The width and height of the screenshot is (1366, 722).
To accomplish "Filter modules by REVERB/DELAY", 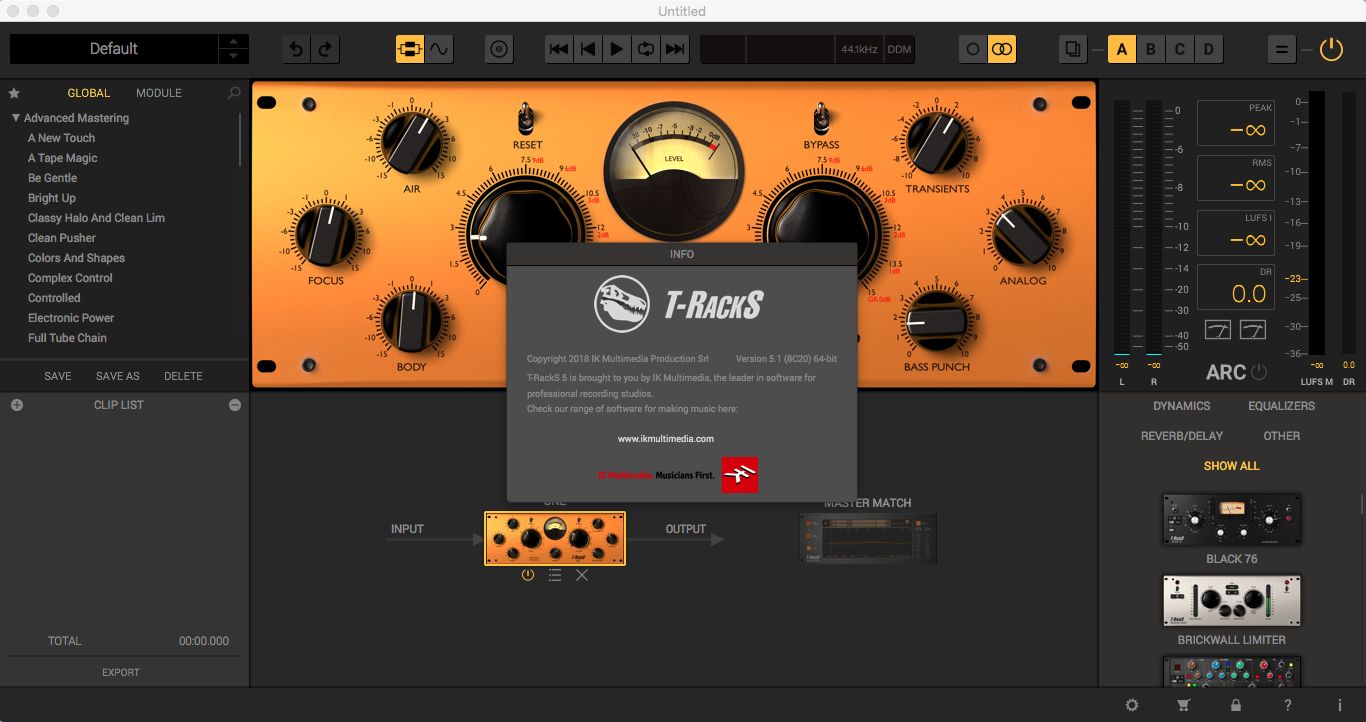I will pyautogui.click(x=1182, y=436).
